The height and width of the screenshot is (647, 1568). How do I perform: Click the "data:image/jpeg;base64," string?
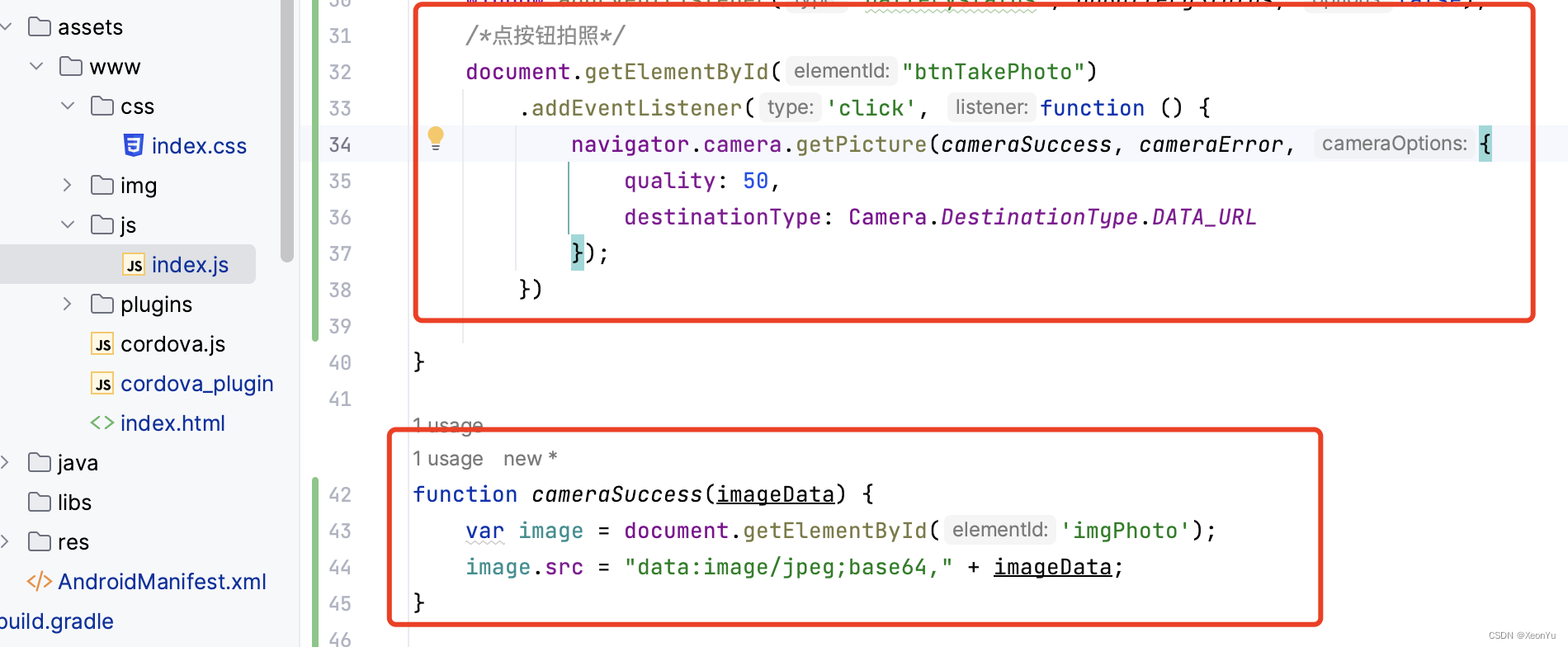click(788, 567)
